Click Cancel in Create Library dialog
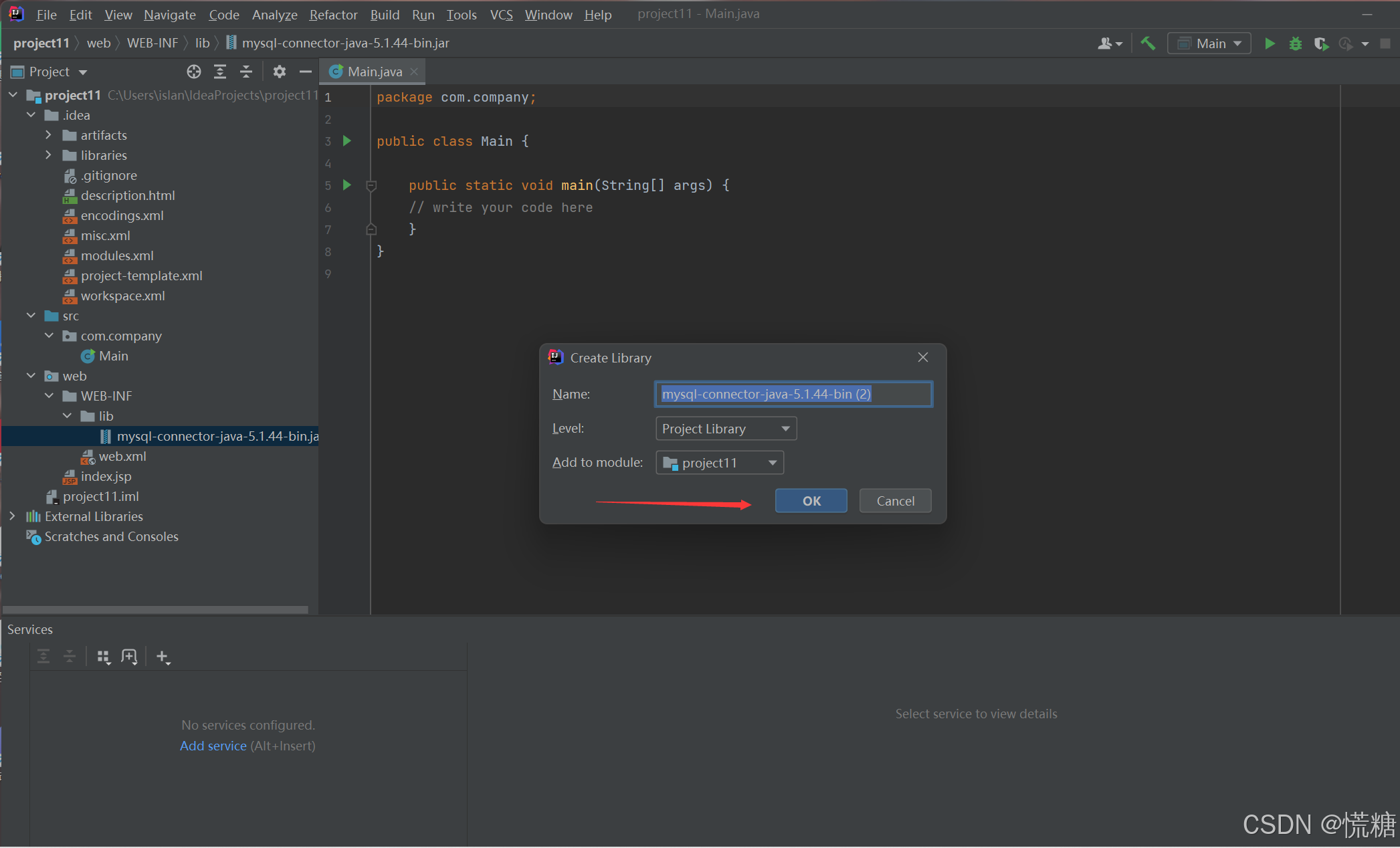Viewport: 1400px width, 848px height. tap(895, 501)
